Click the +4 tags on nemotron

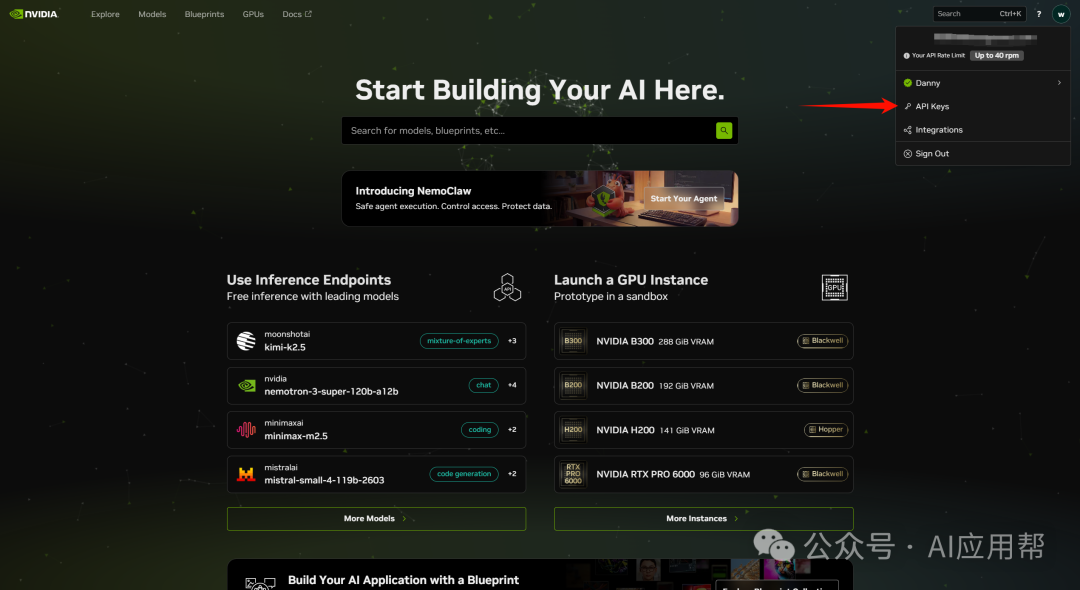click(x=512, y=386)
